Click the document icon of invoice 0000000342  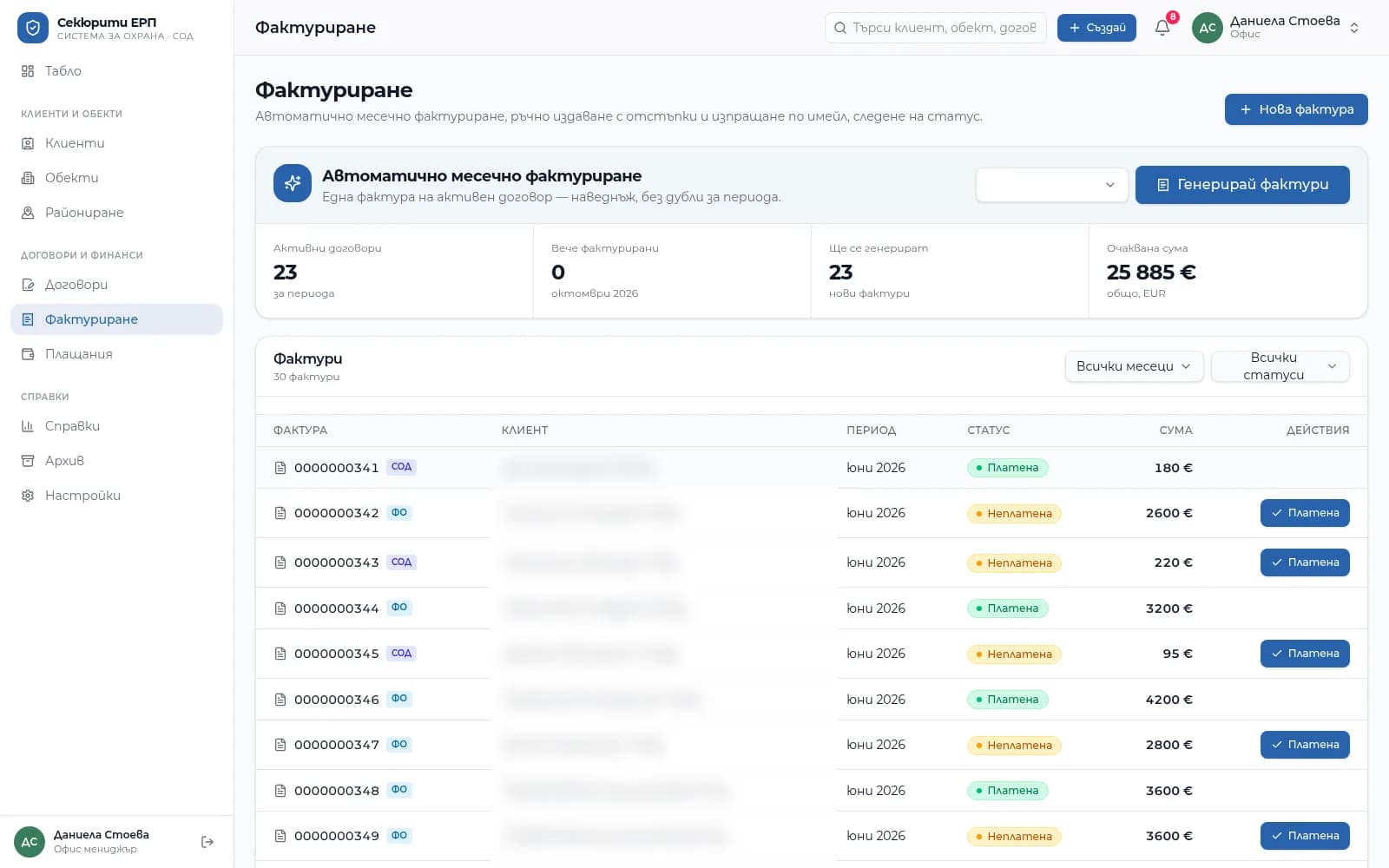pos(280,513)
